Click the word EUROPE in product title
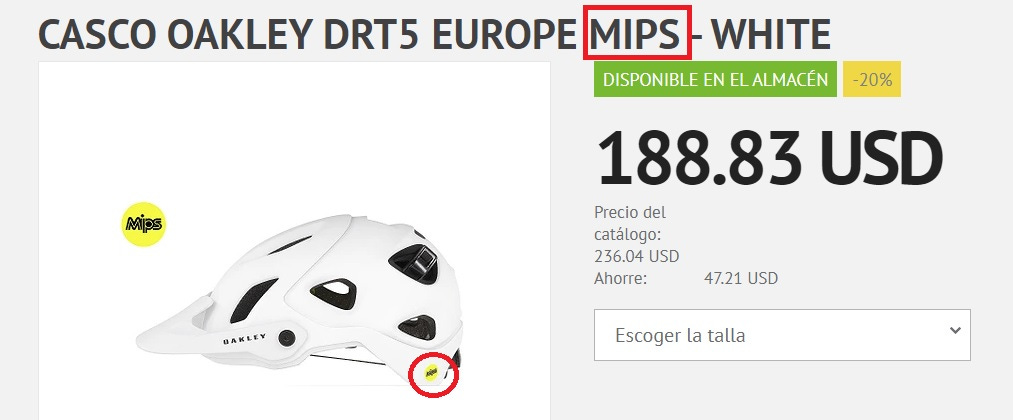Screen dimensions: 1013x420 [505, 34]
